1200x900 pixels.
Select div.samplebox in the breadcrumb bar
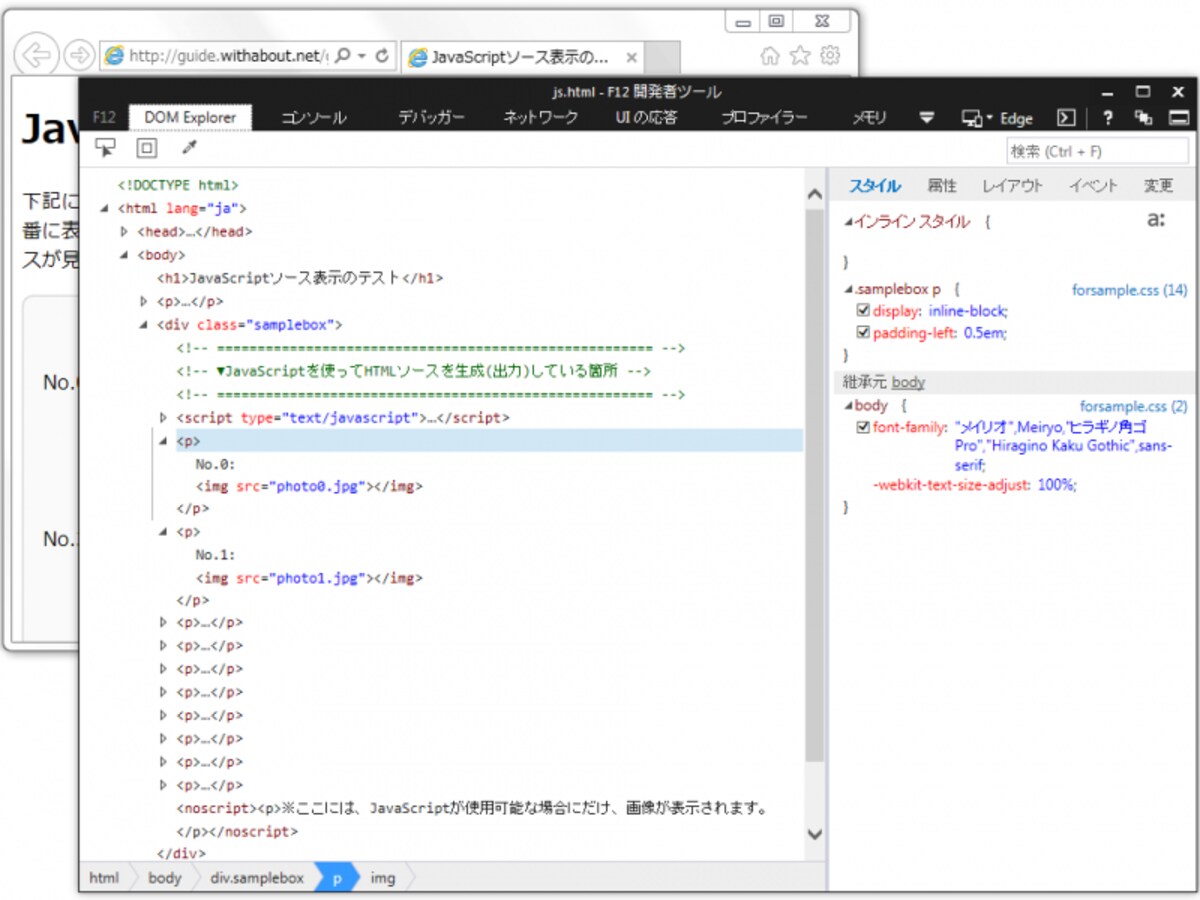257,878
